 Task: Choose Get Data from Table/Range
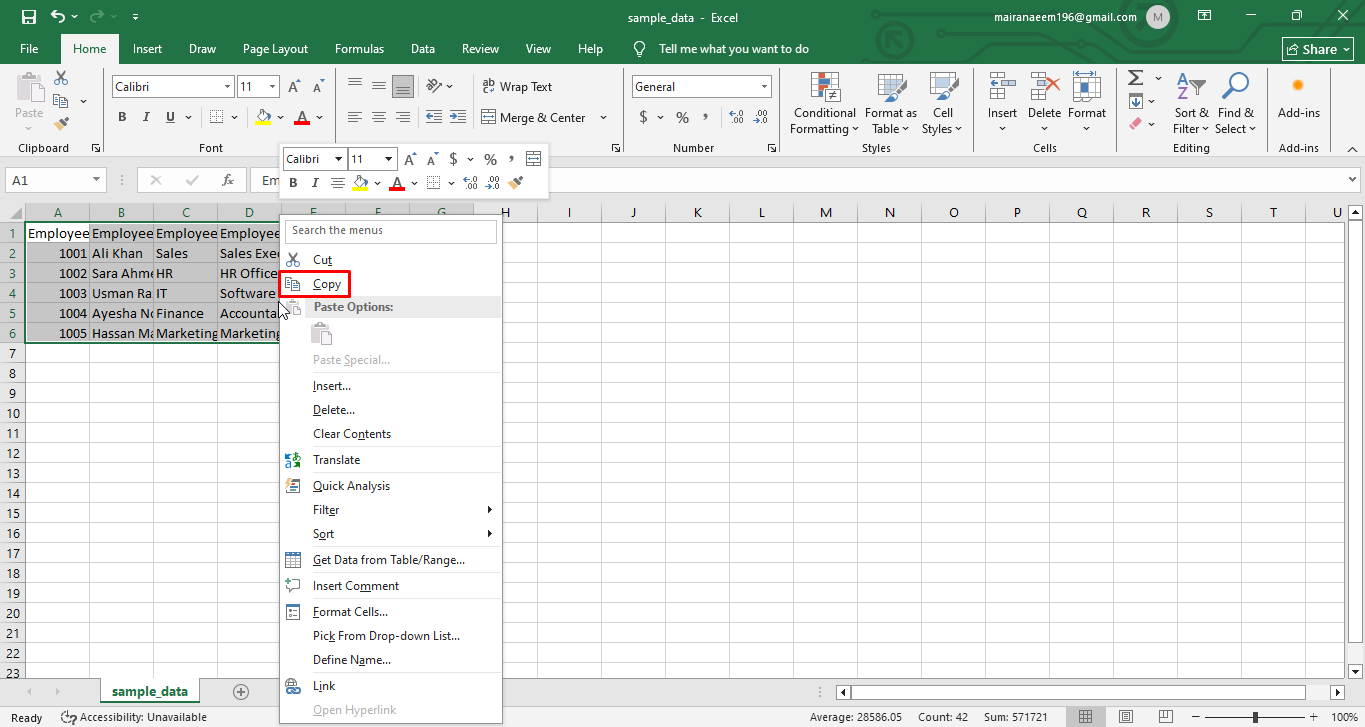390,560
